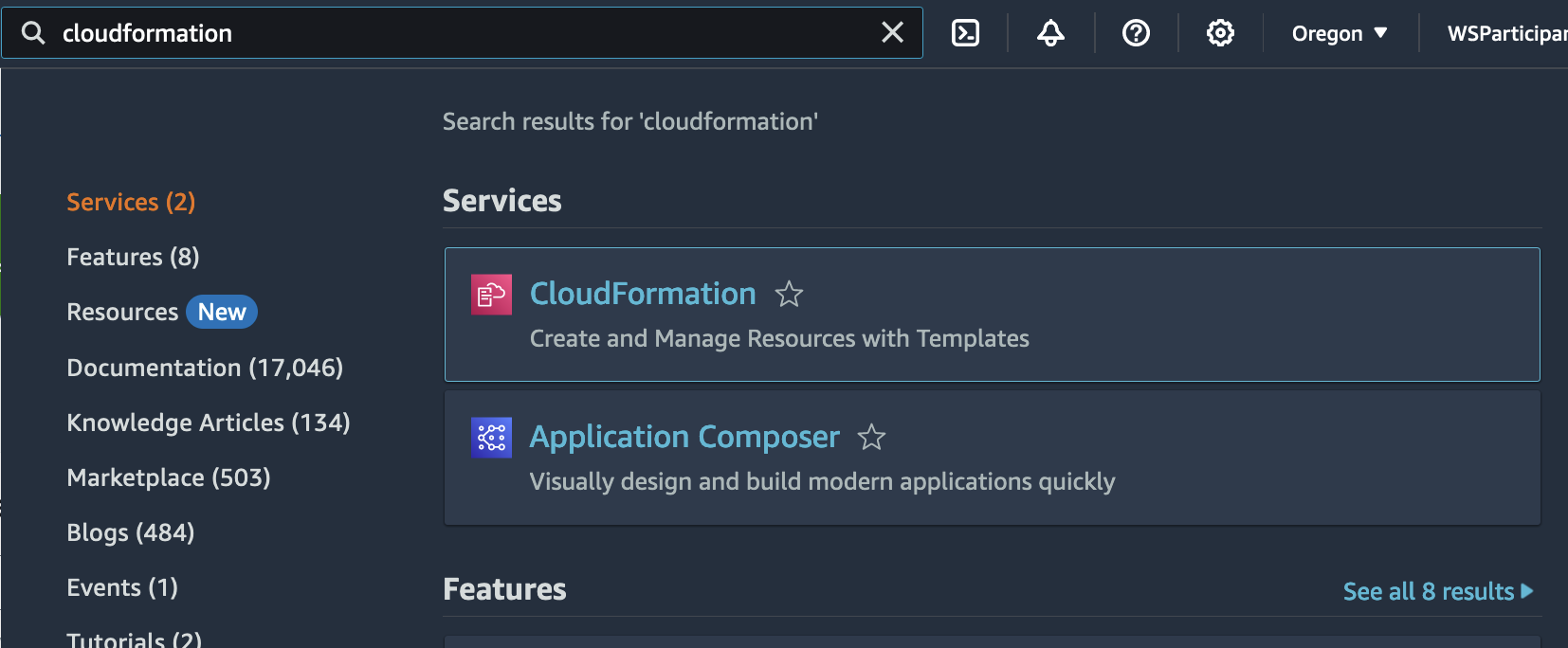Click inside the cloudformation search box

click(455, 33)
